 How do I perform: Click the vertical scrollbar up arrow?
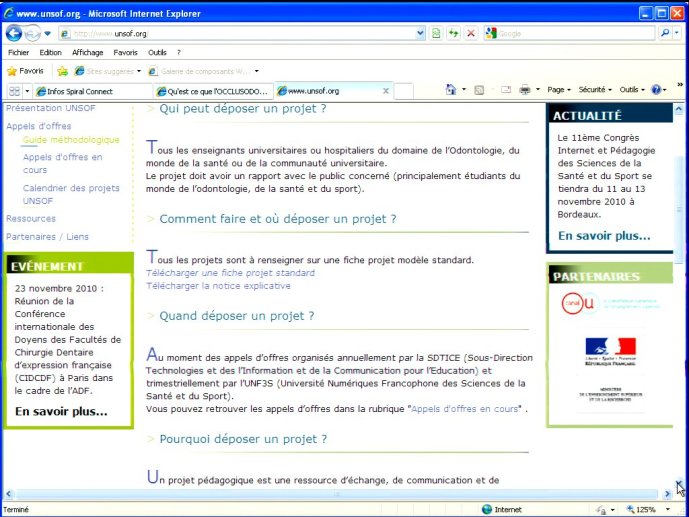click(678, 108)
